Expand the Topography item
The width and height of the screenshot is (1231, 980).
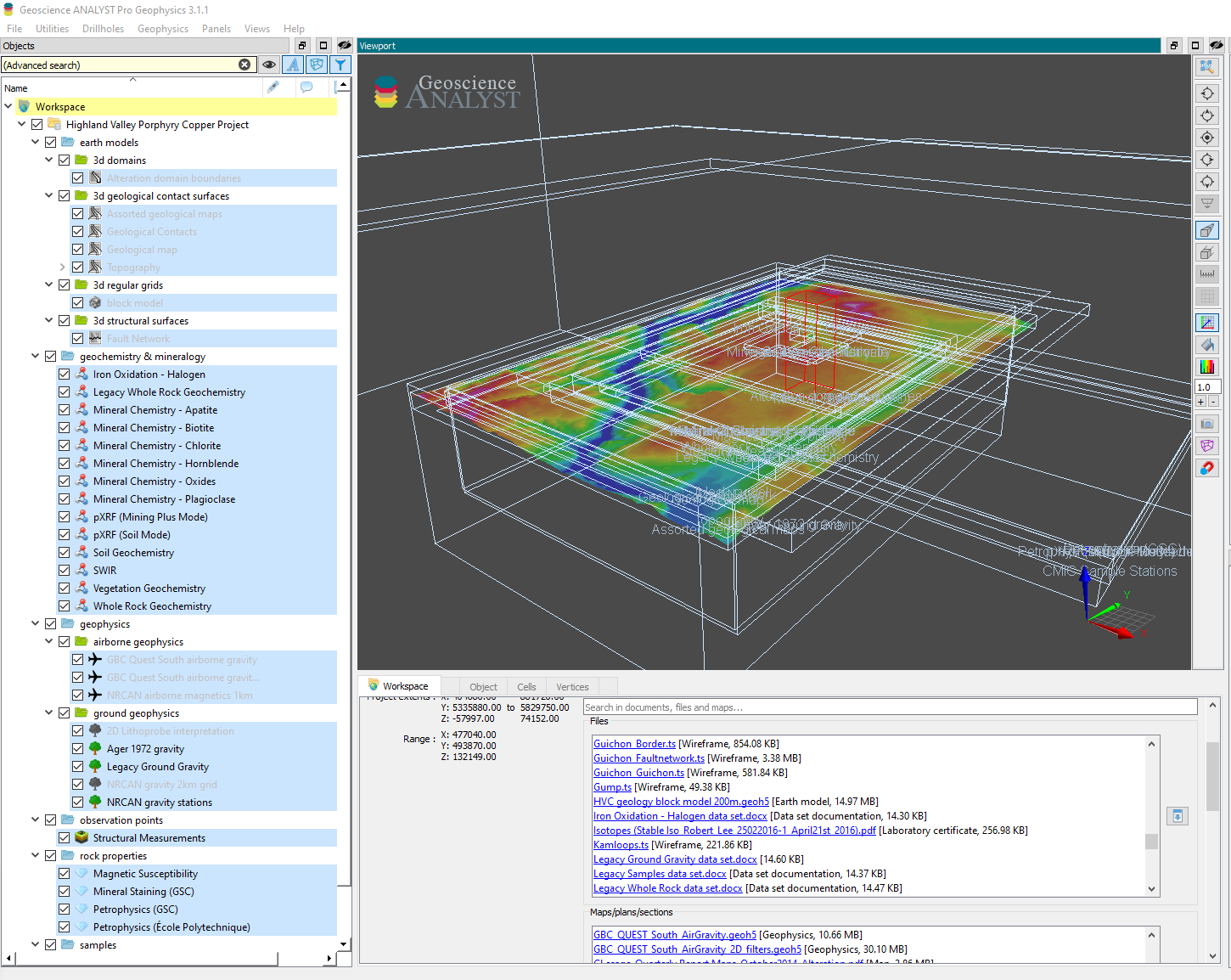63,268
